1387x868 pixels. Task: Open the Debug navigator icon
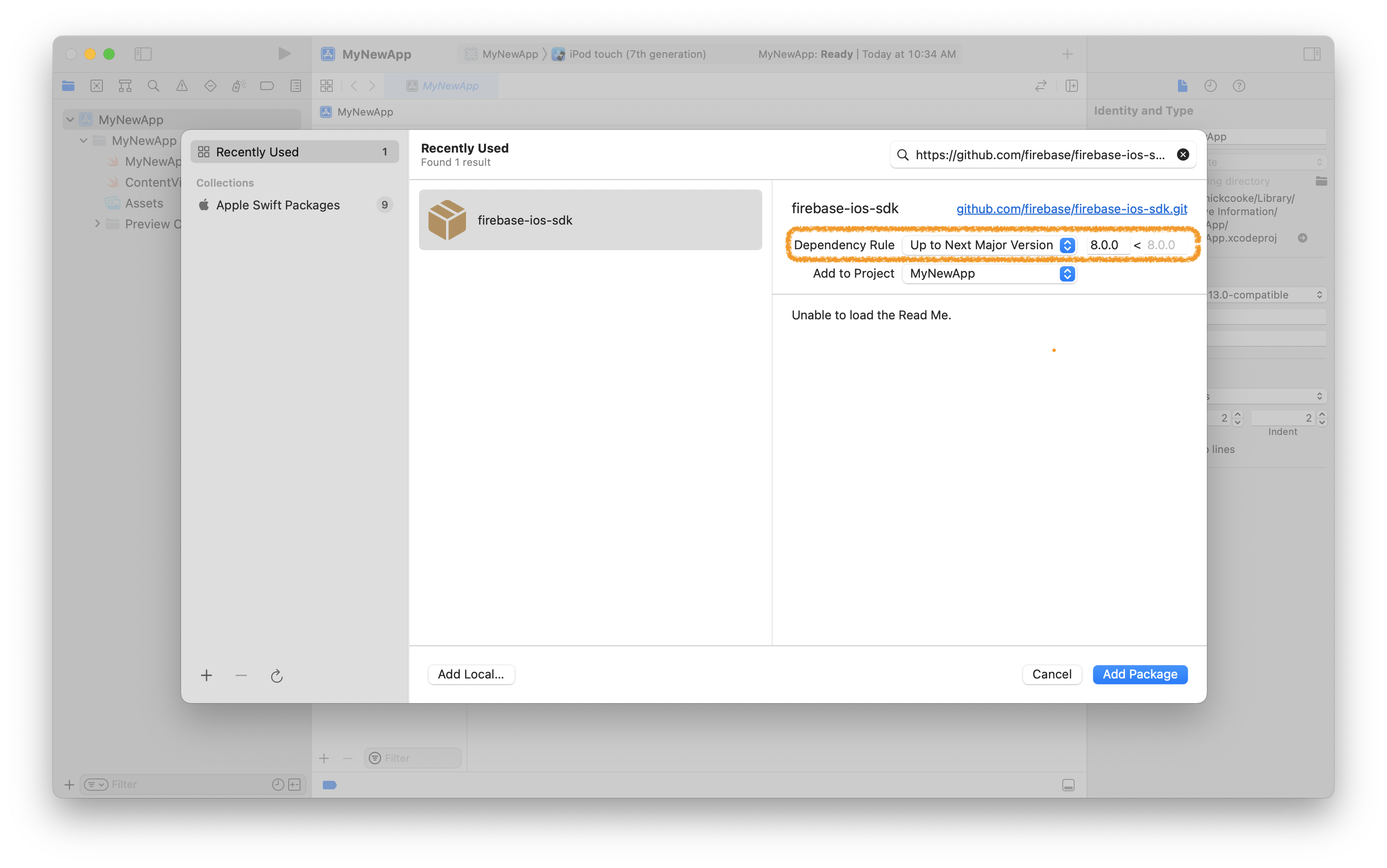tap(238, 86)
